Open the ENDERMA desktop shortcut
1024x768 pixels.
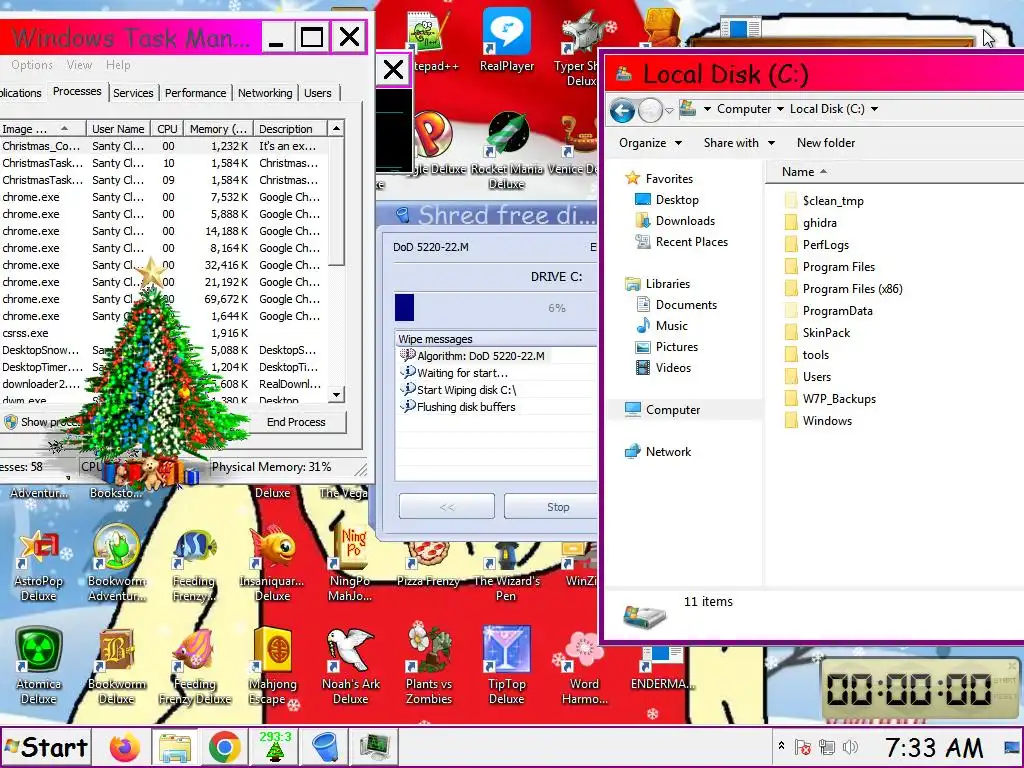coord(662,669)
